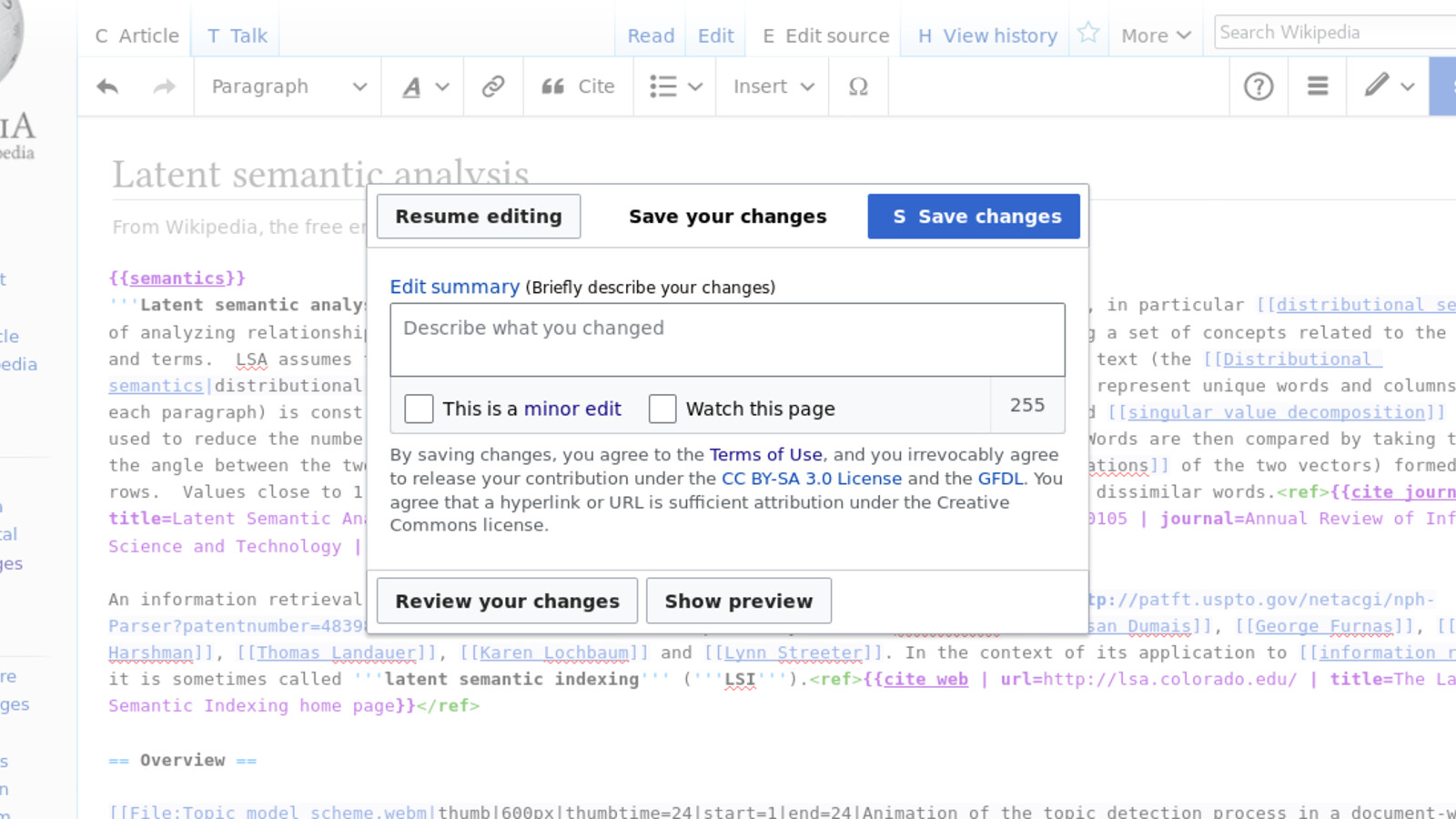Enable the 'Watch this page' checkbox

click(662, 409)
